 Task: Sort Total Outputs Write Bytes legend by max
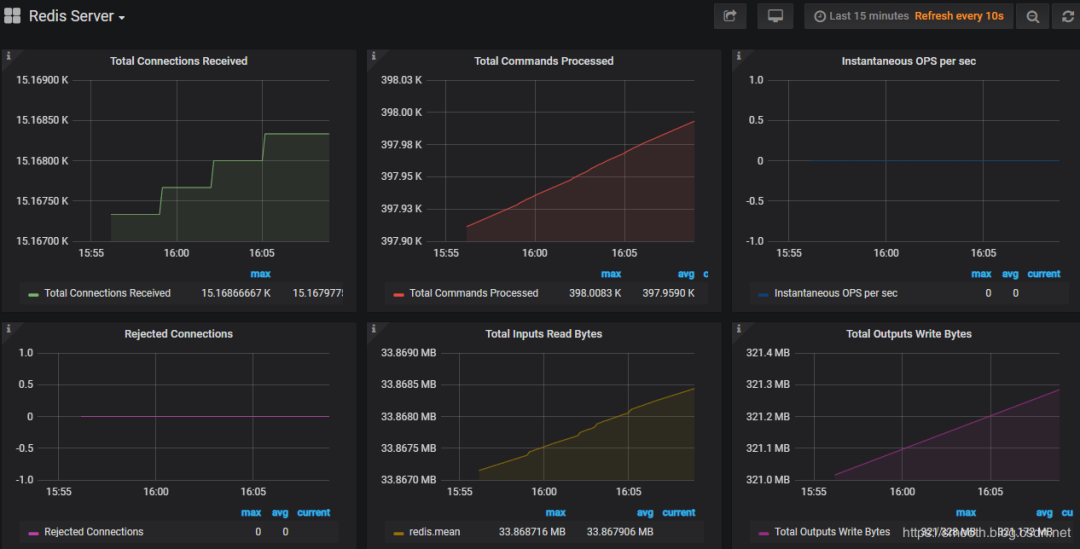click(966, 512)
